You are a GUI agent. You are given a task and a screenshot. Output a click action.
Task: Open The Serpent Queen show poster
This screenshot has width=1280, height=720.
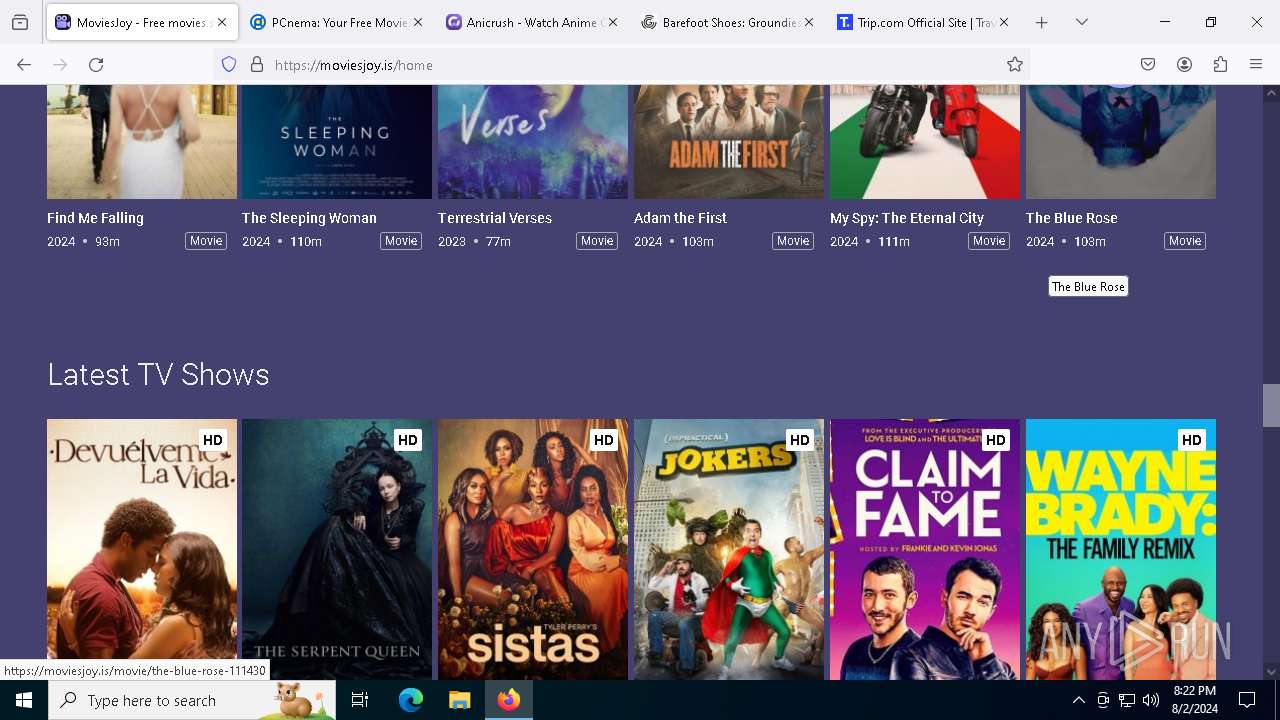point(337,549)
